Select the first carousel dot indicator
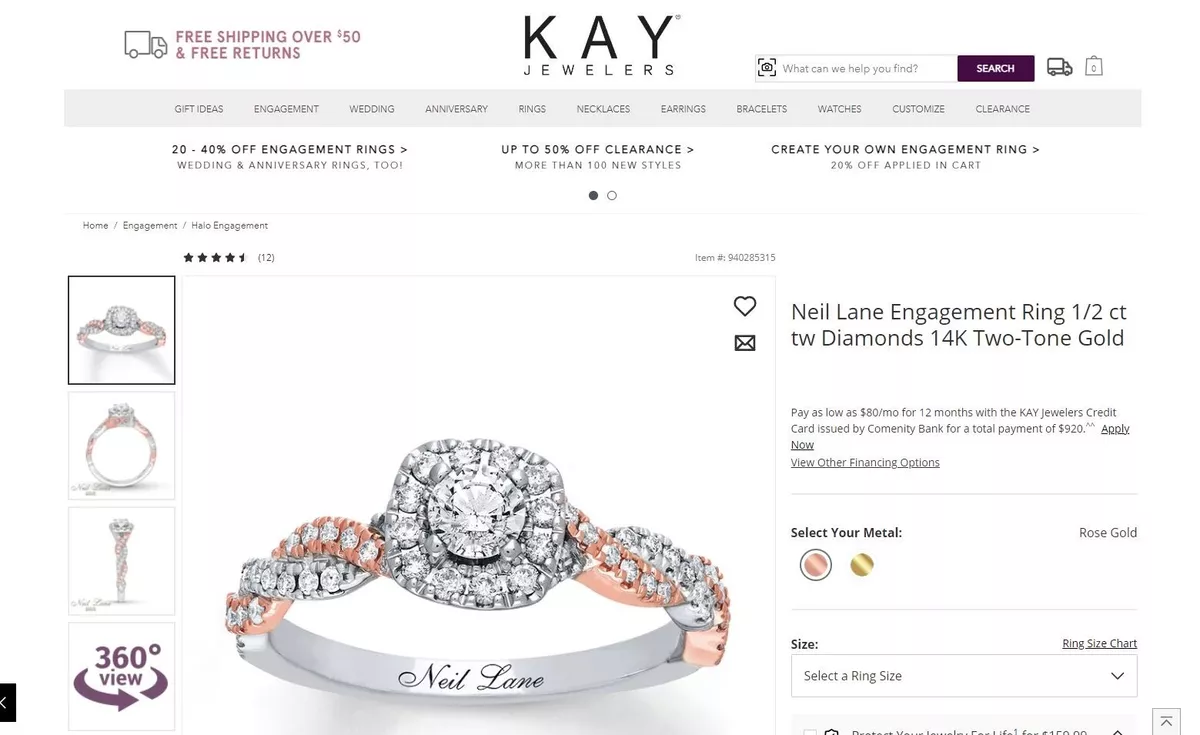 [593, 195]
